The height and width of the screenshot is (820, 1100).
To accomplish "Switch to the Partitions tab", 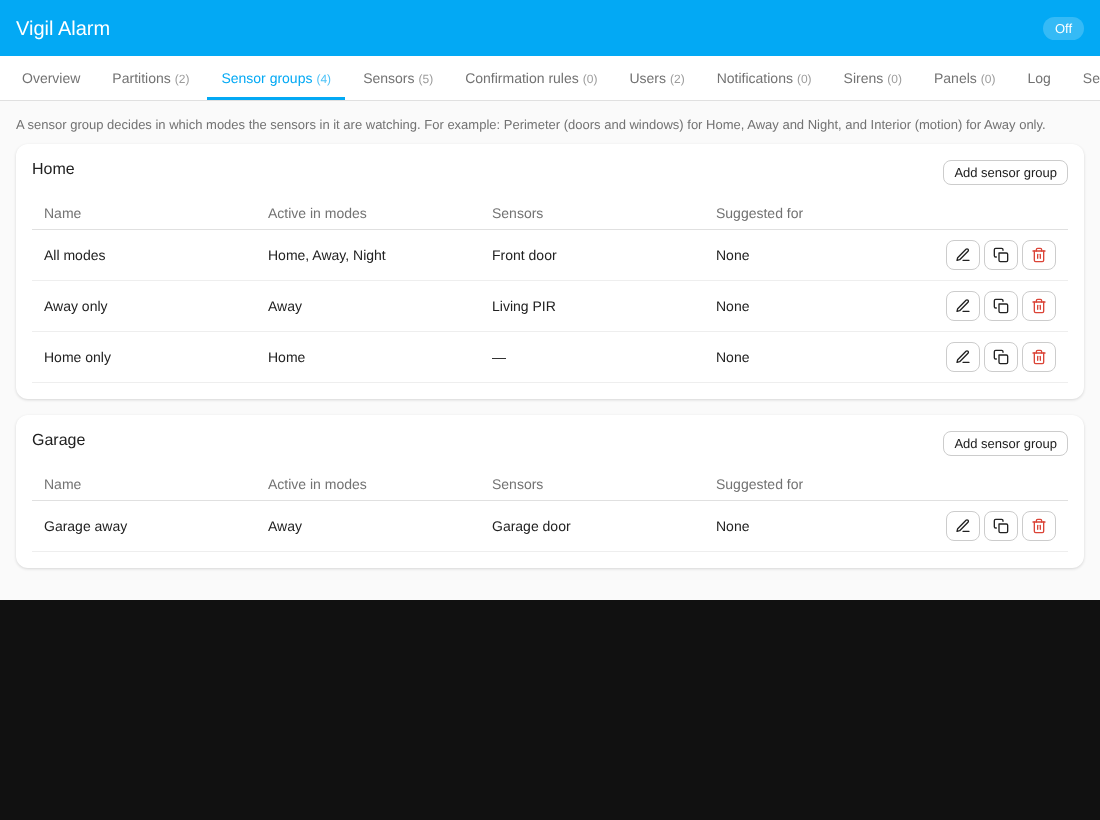I will tap(151, 79).
